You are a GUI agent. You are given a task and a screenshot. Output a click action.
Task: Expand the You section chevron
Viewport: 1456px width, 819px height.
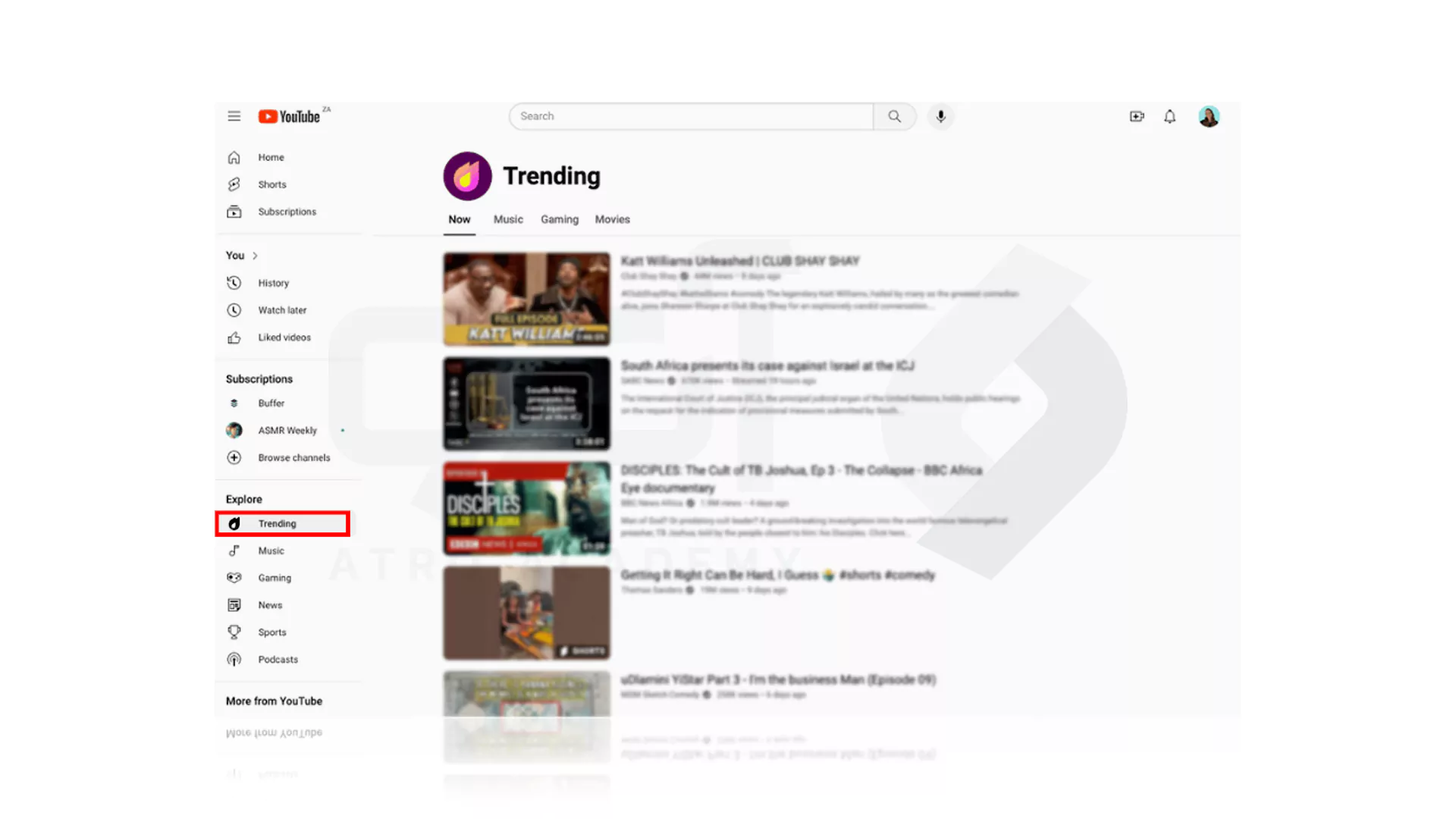[x=255, y=256]
